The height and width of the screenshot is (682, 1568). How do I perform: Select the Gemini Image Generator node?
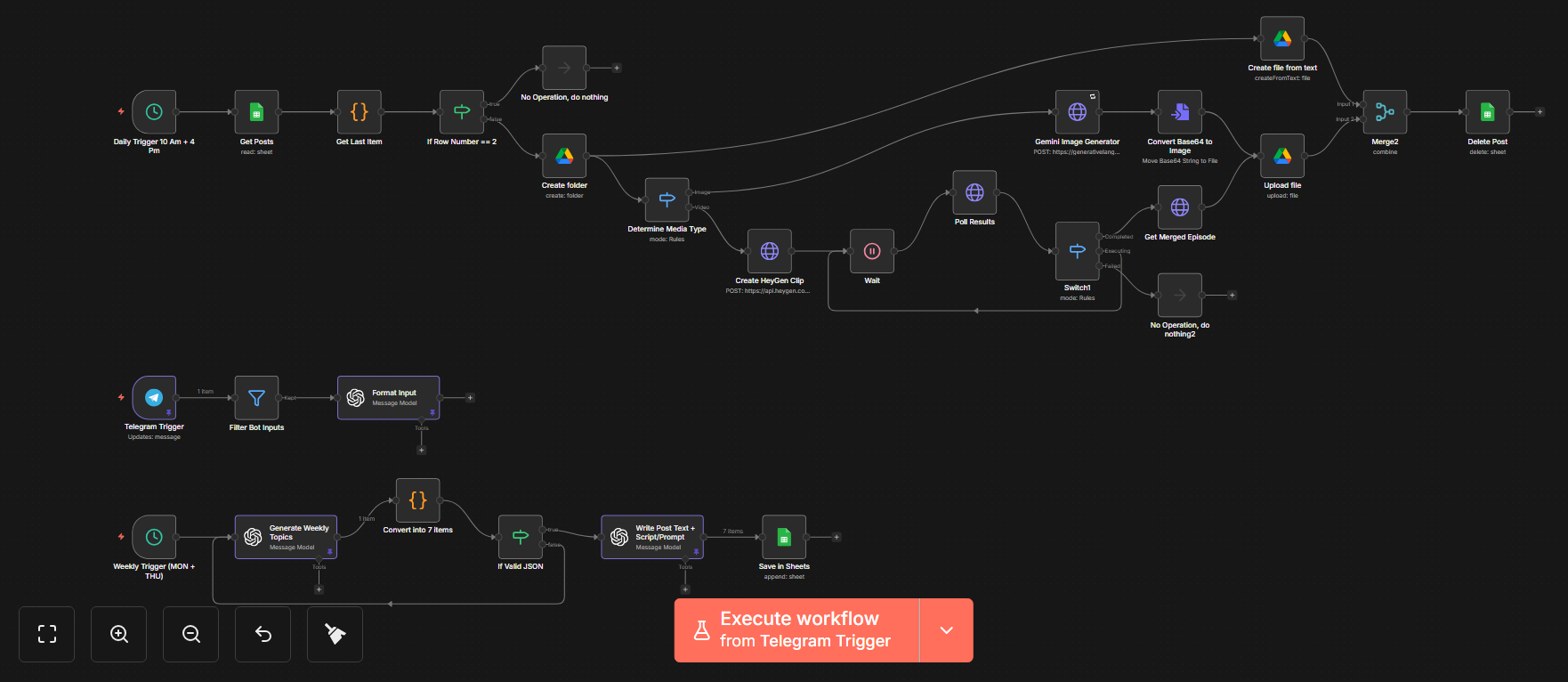point(1077,112)
